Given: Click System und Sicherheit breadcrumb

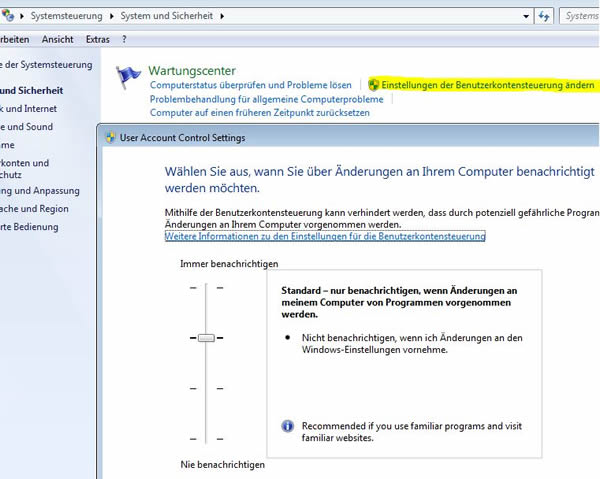Looking at the screenshot, I should (166, 16).
